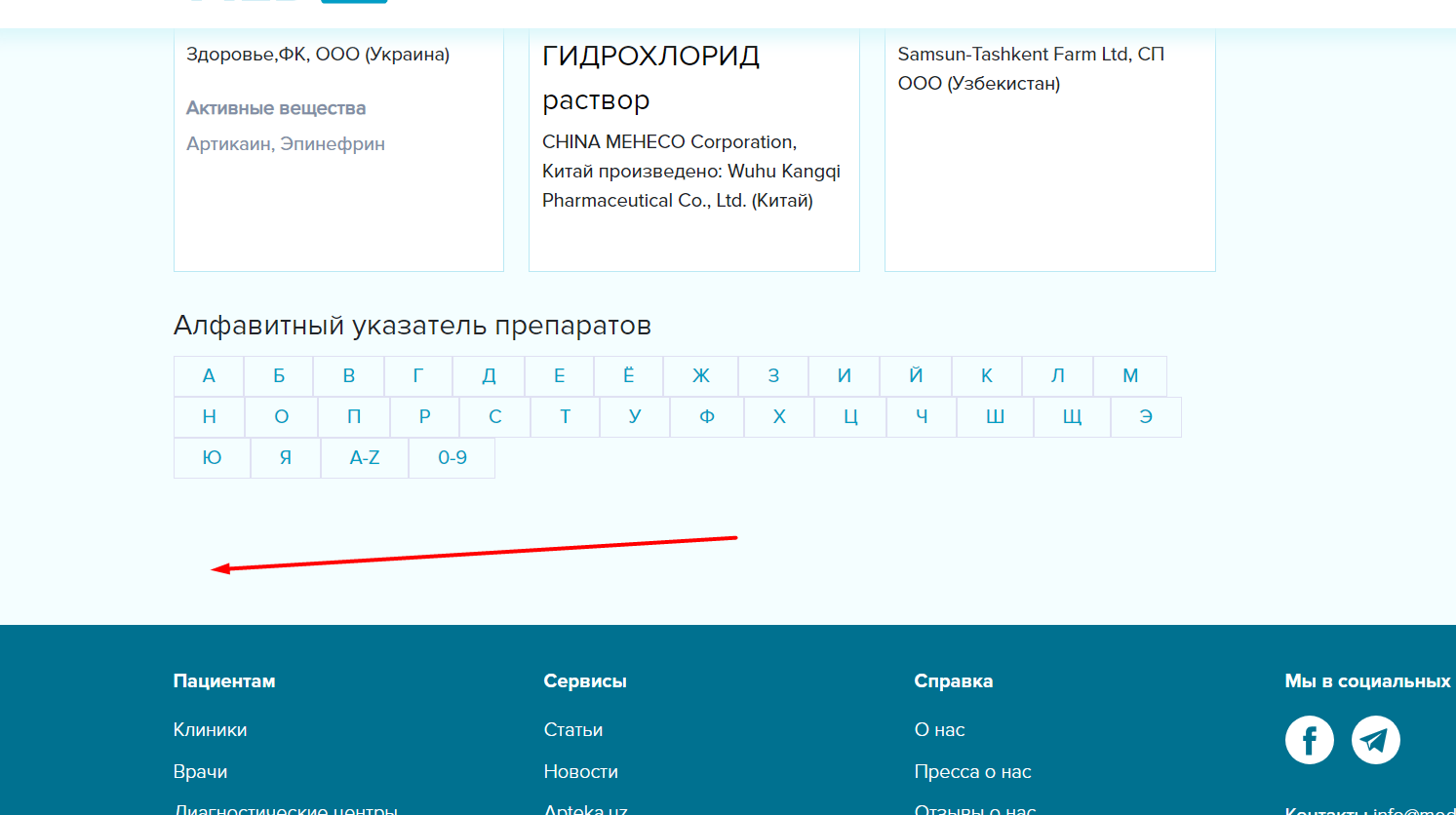Go to letter П drugs
The image size is (1456, 815).
(x=354, y=417)
